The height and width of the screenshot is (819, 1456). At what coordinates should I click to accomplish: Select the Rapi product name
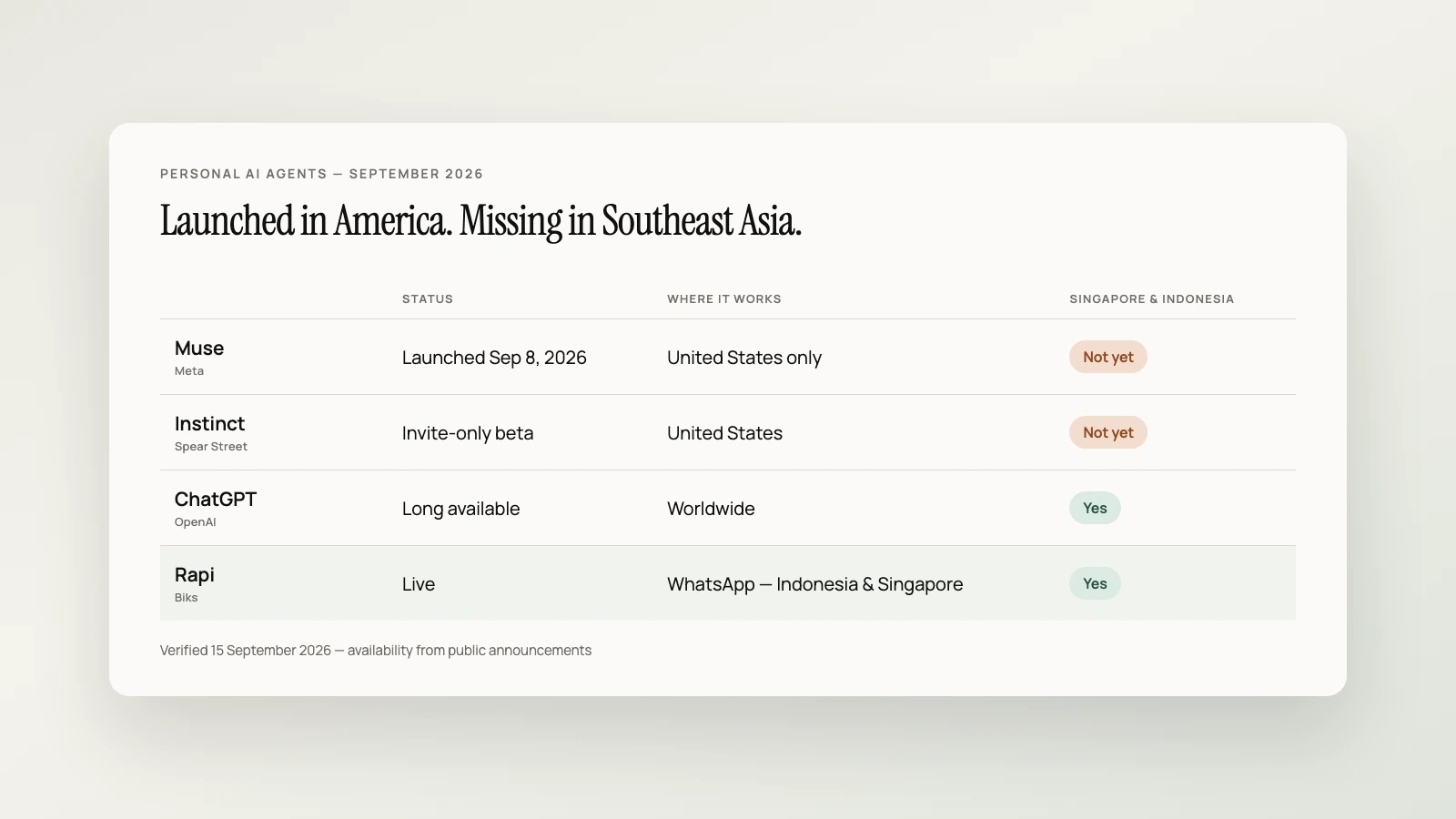pyautogui.click(x=195, y=574)
